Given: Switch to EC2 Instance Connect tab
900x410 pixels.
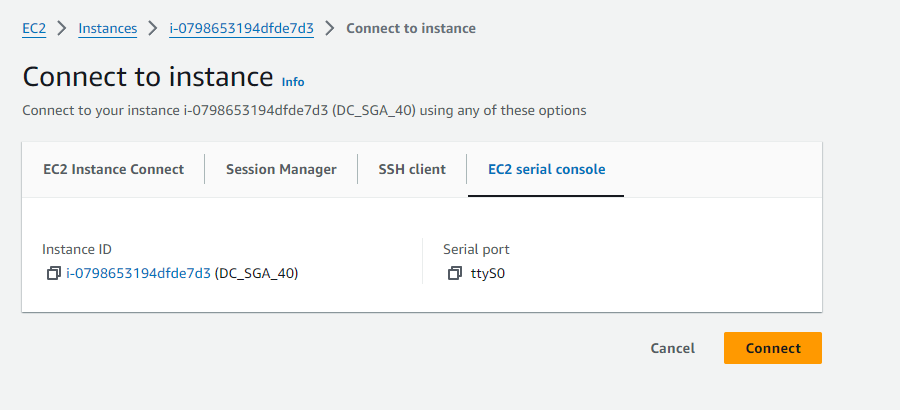Looking at the screenshot, I should pyautogui.click(x=114, y=169).
